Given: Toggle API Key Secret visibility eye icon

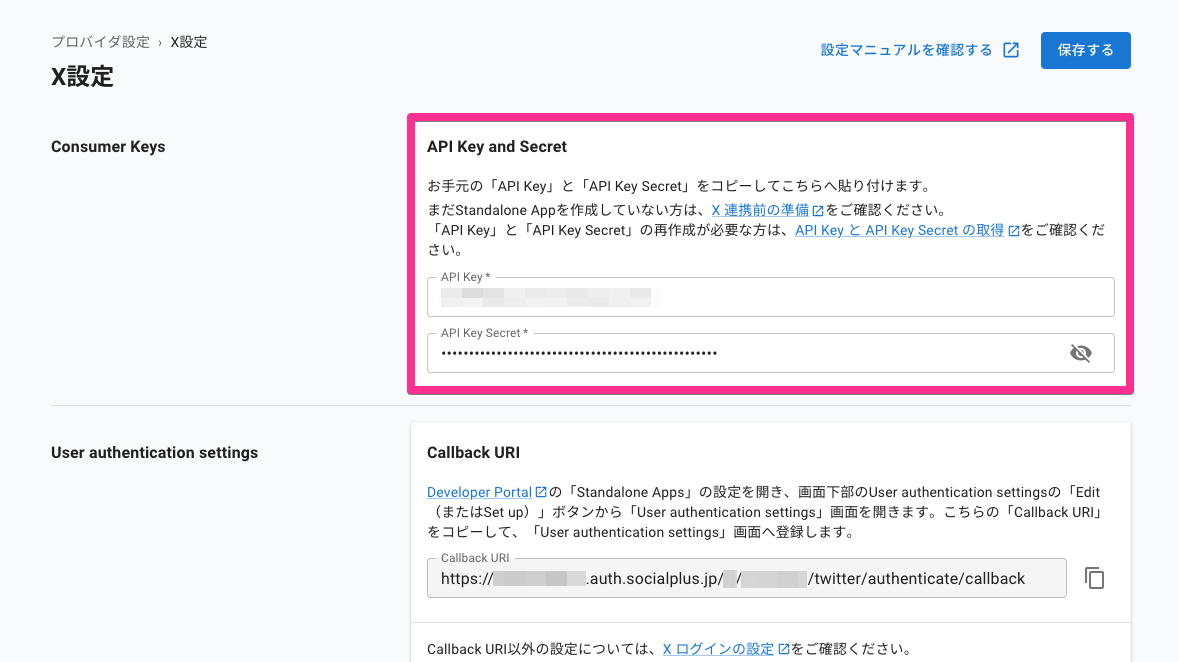Looking at the screenshot, I should pos(1080,353).
